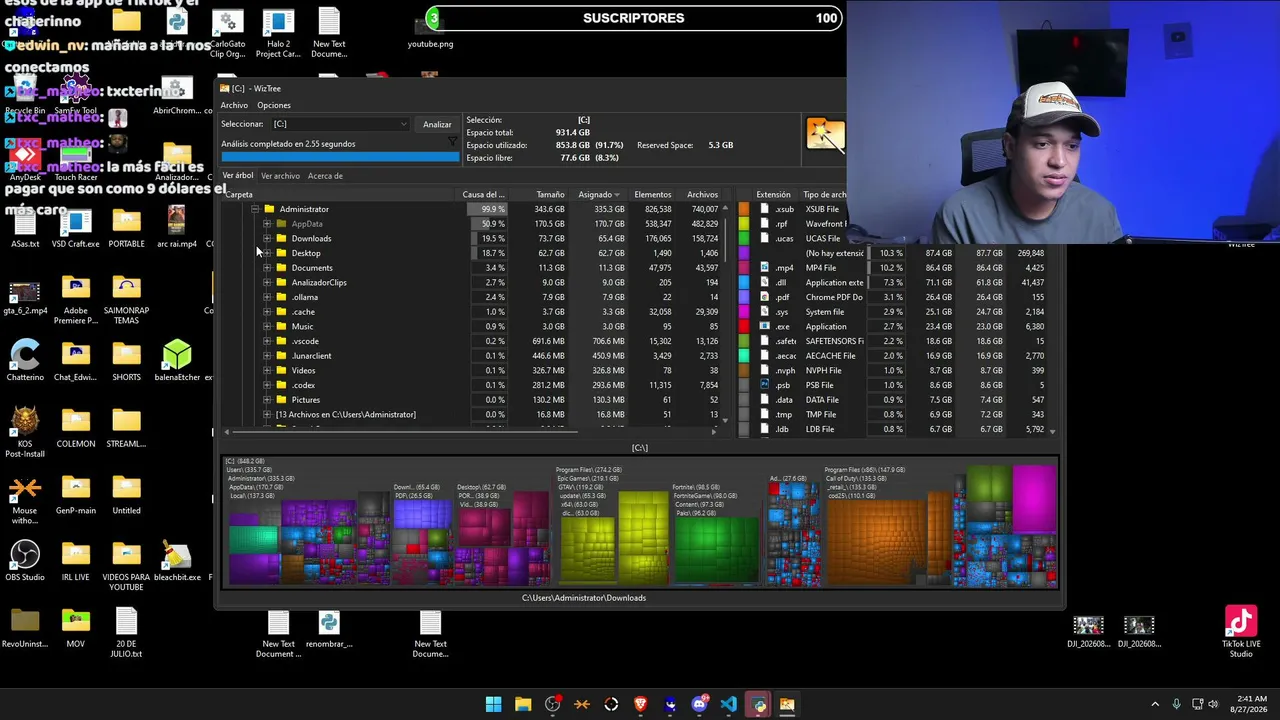Open the renombrar Python script icon

[x=329, y=629]
